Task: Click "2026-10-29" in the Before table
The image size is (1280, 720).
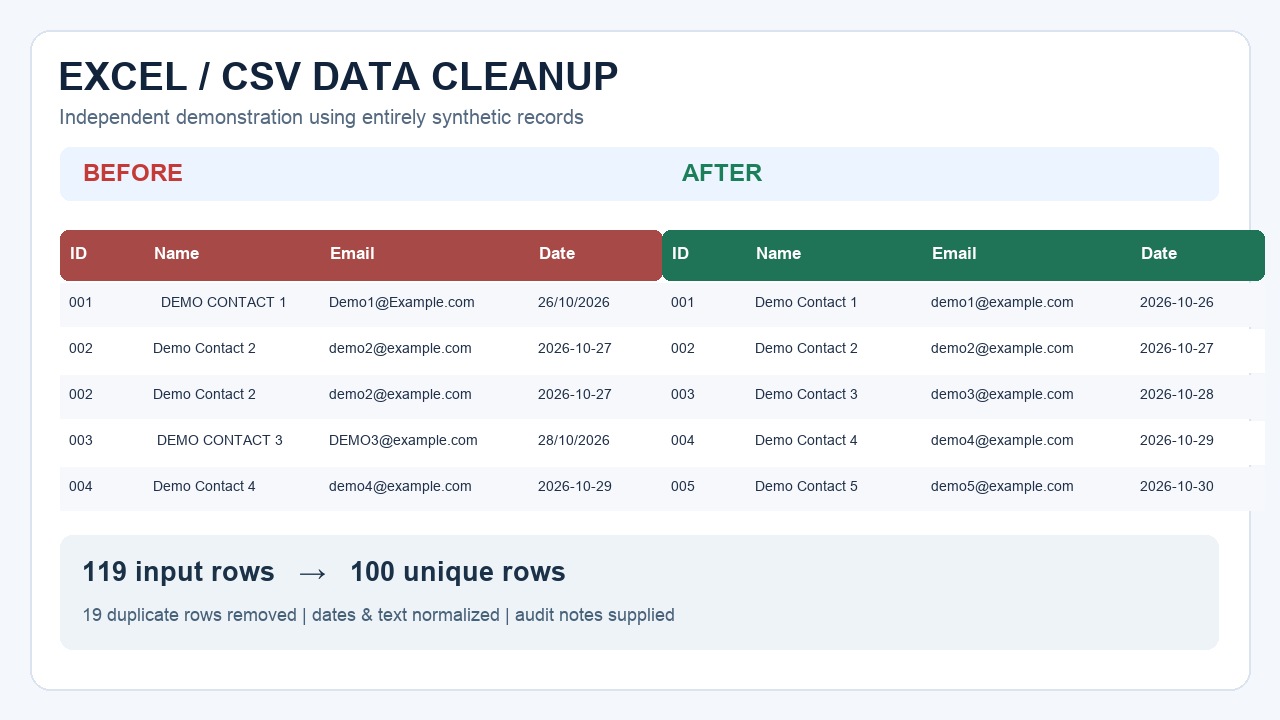Action: 575,486
